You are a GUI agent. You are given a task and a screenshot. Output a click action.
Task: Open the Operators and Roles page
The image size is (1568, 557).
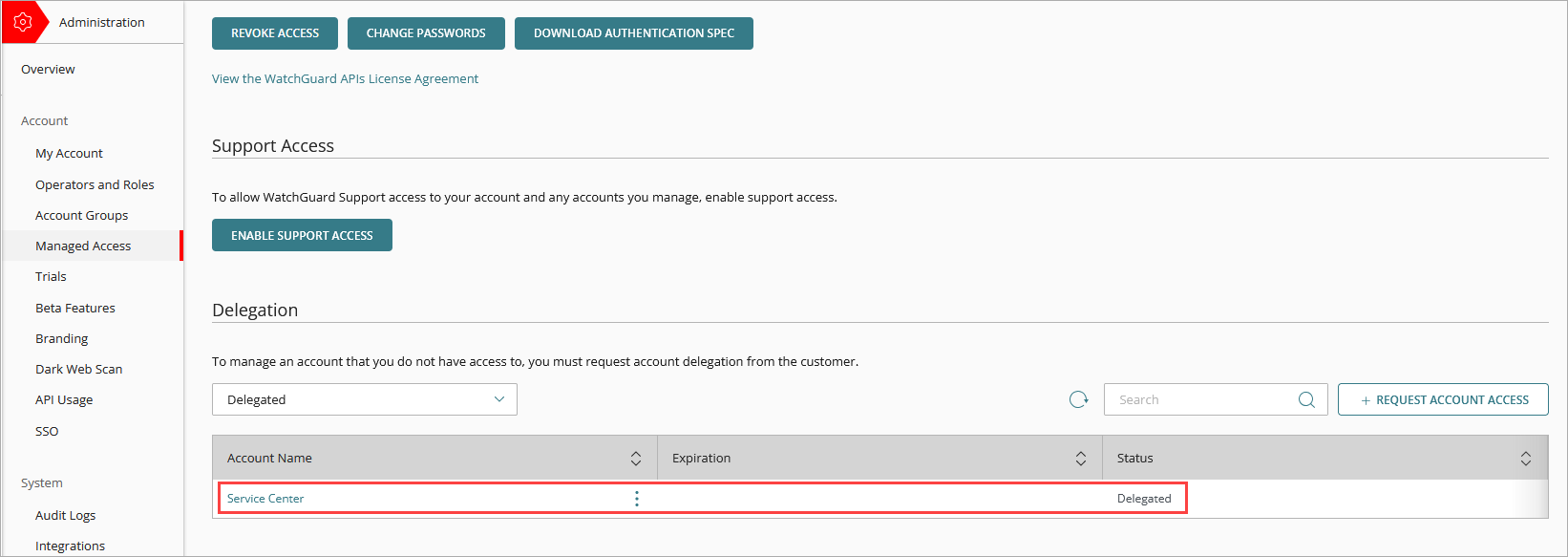95,184
